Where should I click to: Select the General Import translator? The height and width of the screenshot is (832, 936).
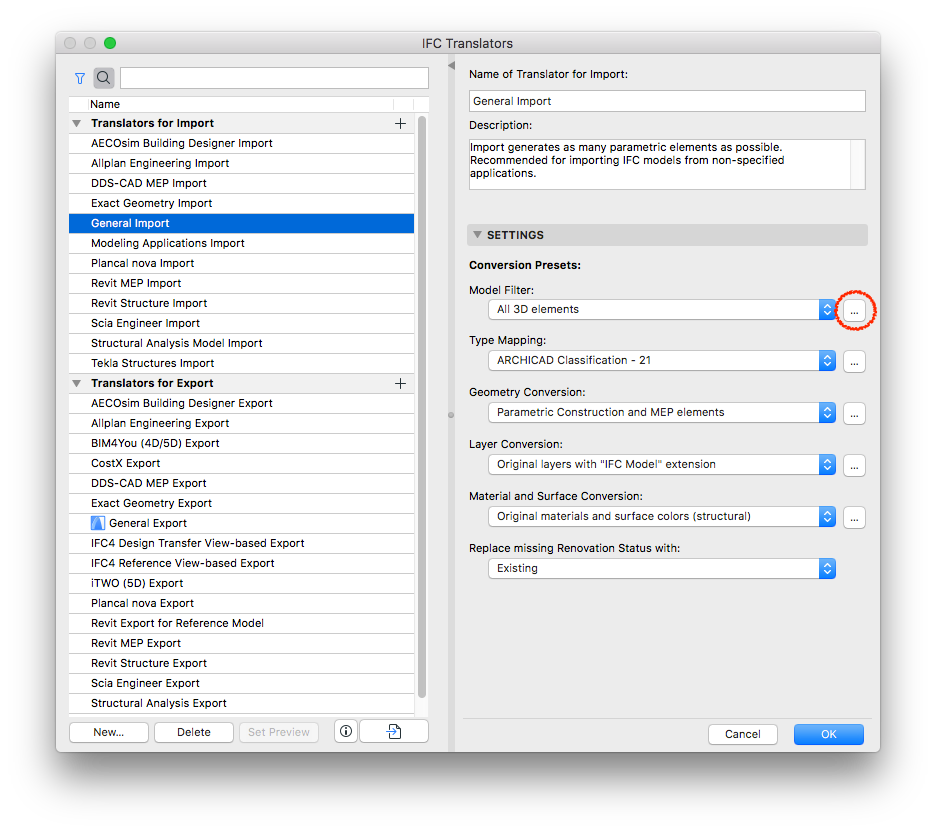pyautogui.click(x=242, y=223)
